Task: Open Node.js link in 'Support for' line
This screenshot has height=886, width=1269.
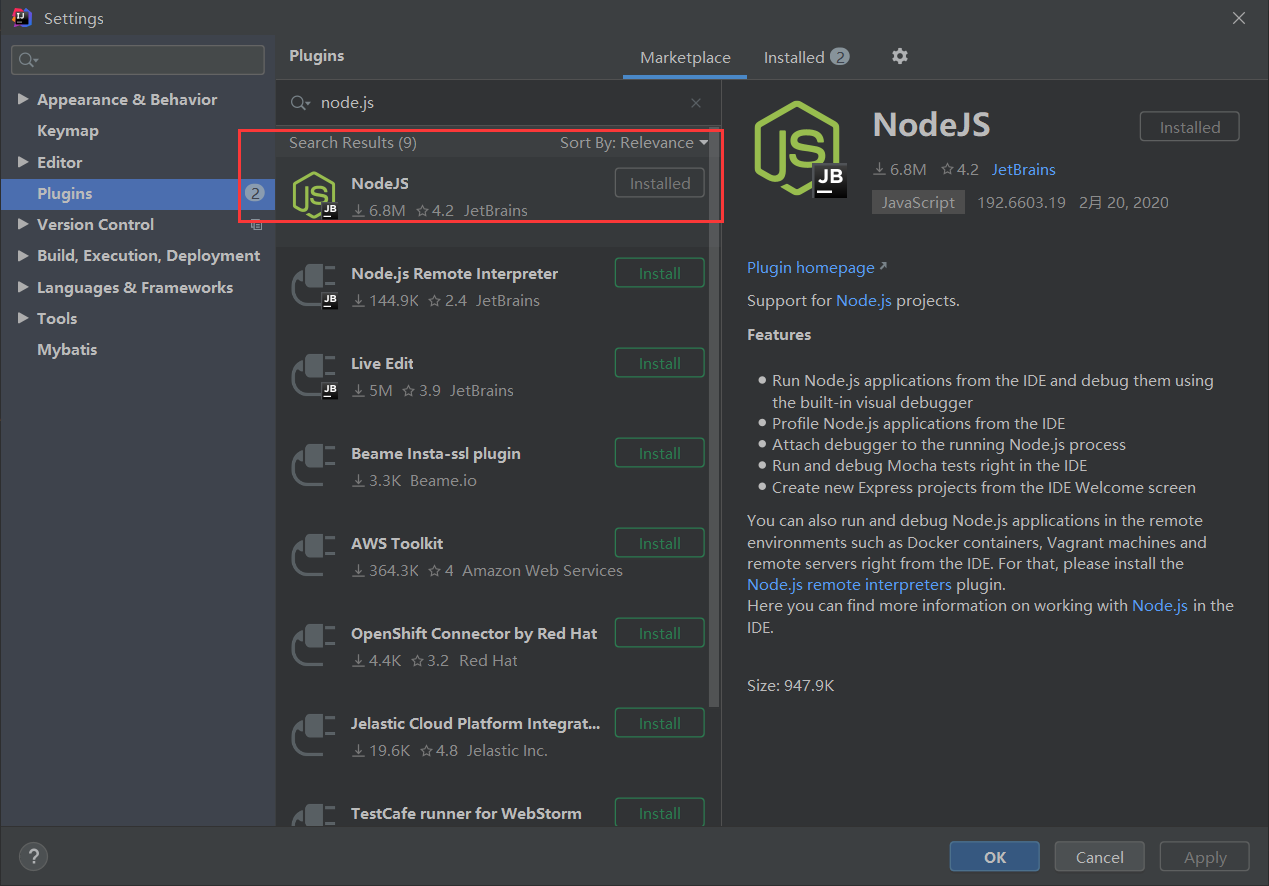Action: (864, 300)
